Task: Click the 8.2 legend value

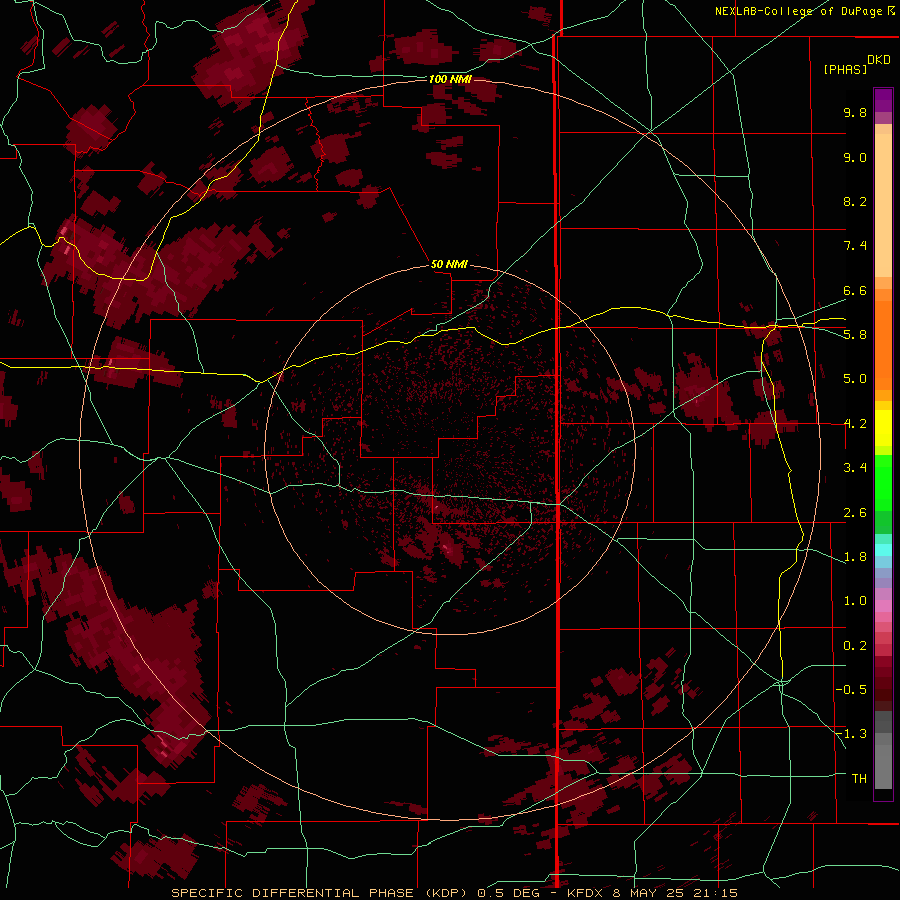Action: tap(855, 201)
